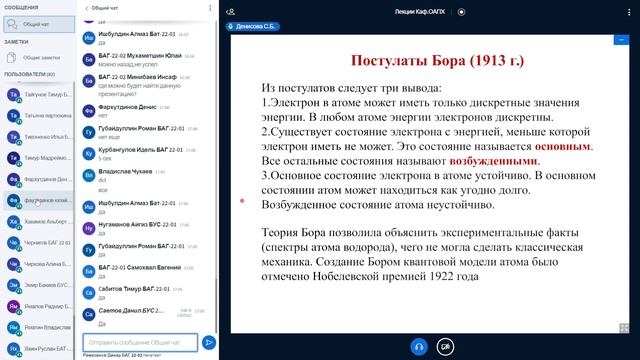Click the avatar of Сабитов Тимур in the chat
The height and width of the screenshot is (360, 640).
click(89, 293)
